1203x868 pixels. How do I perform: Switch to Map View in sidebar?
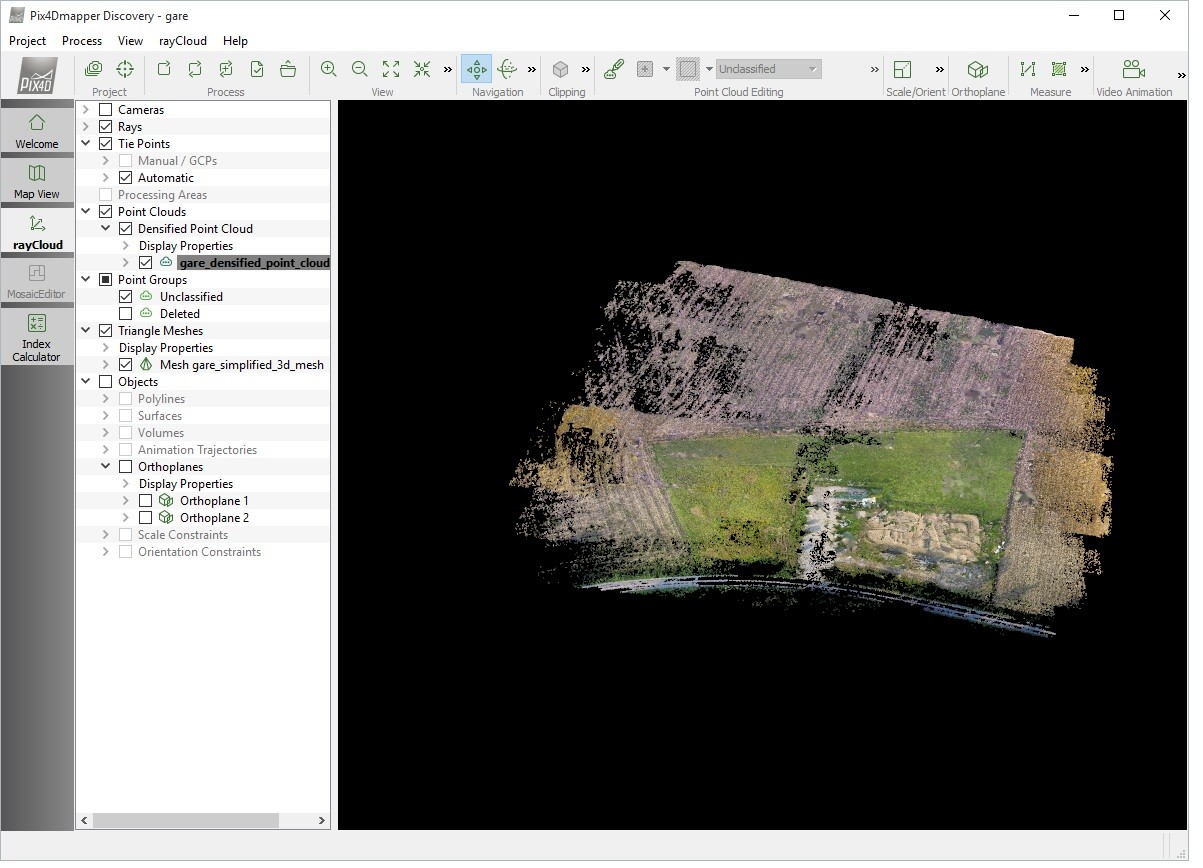(37, 181)
